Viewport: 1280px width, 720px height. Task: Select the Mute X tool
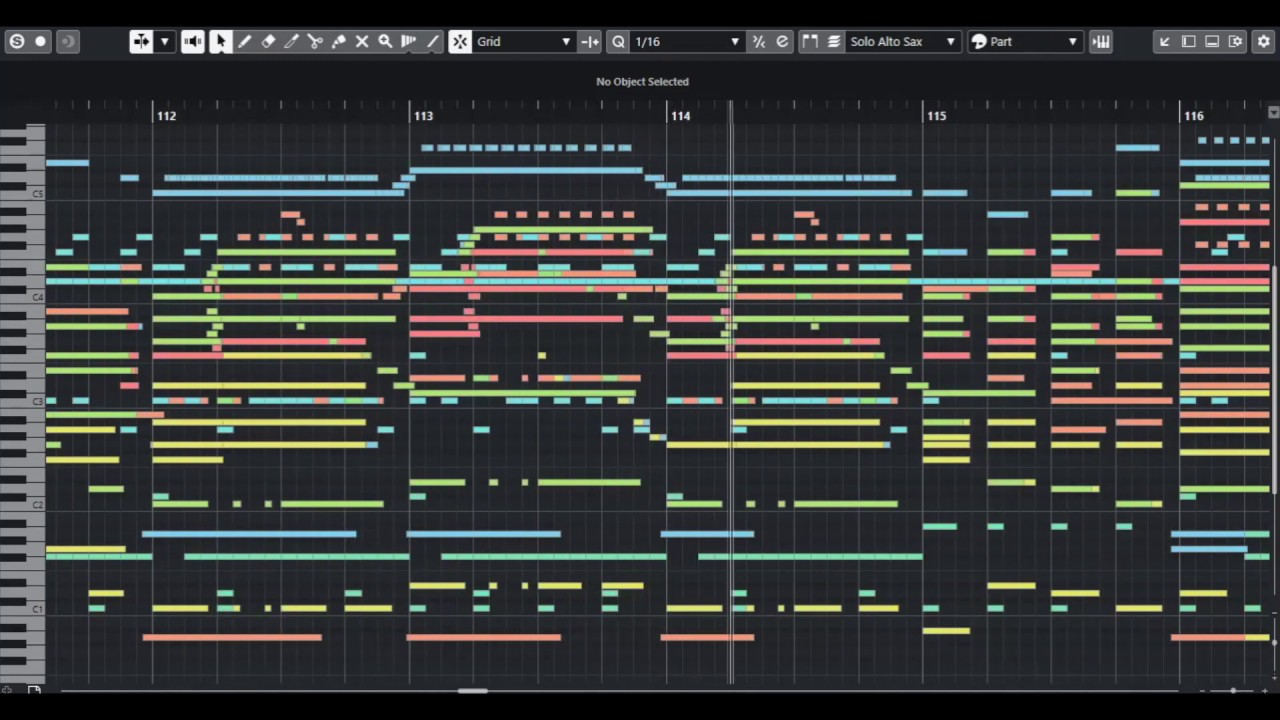[362, 41]
